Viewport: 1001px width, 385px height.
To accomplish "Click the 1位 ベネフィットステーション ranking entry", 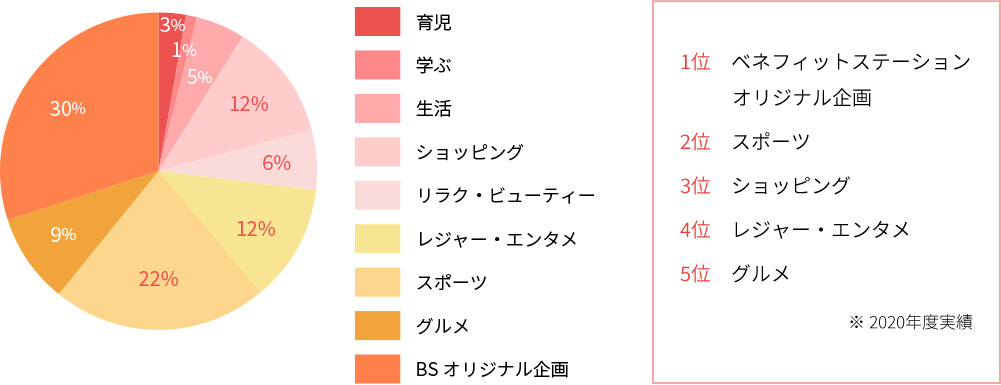I will 825,80.
